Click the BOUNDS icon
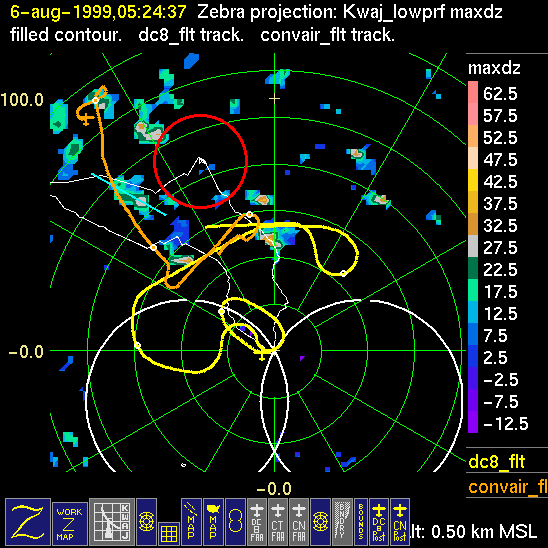This screenshot has height=548, width=548. click(x=361, y=522)
